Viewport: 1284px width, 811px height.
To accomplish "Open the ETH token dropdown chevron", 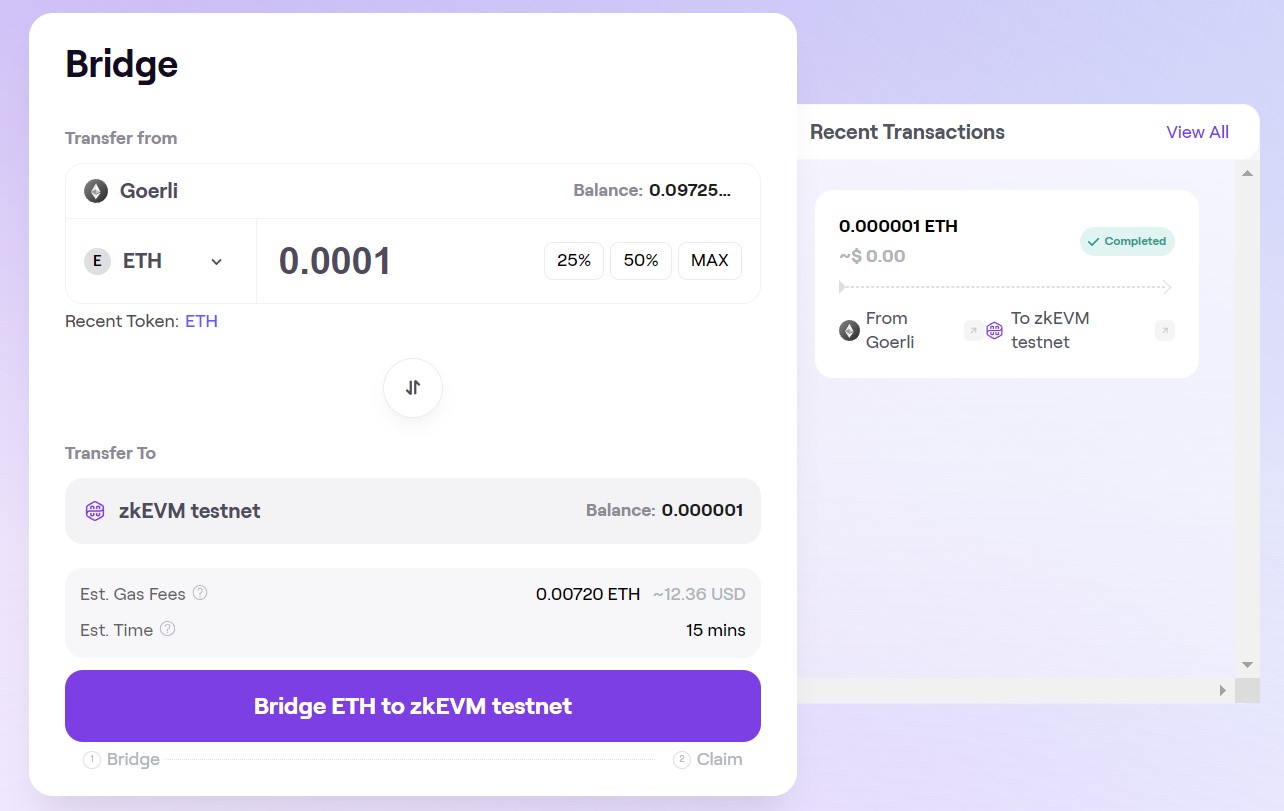I will pyautogui.click(x=217, y=262).
